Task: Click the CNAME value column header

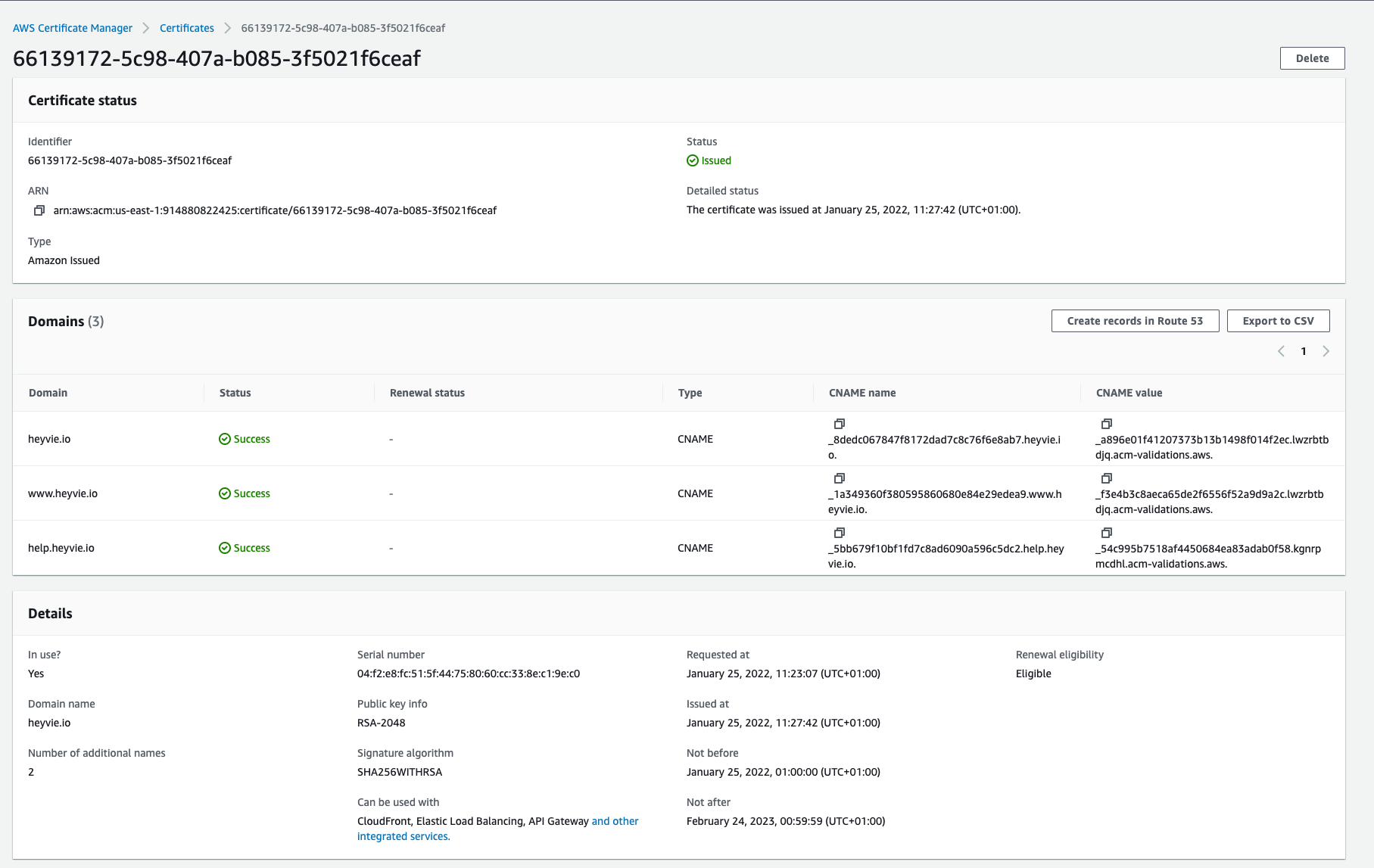Action: pos(1129,393)
